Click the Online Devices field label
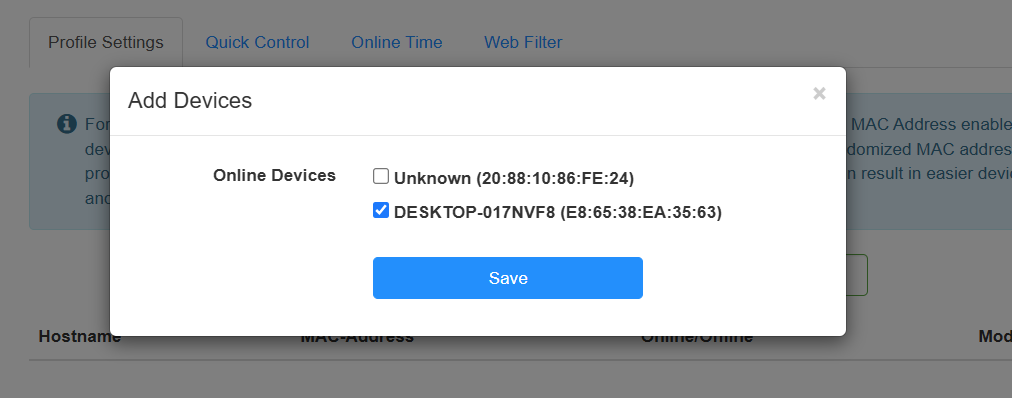 coord(274,175)
